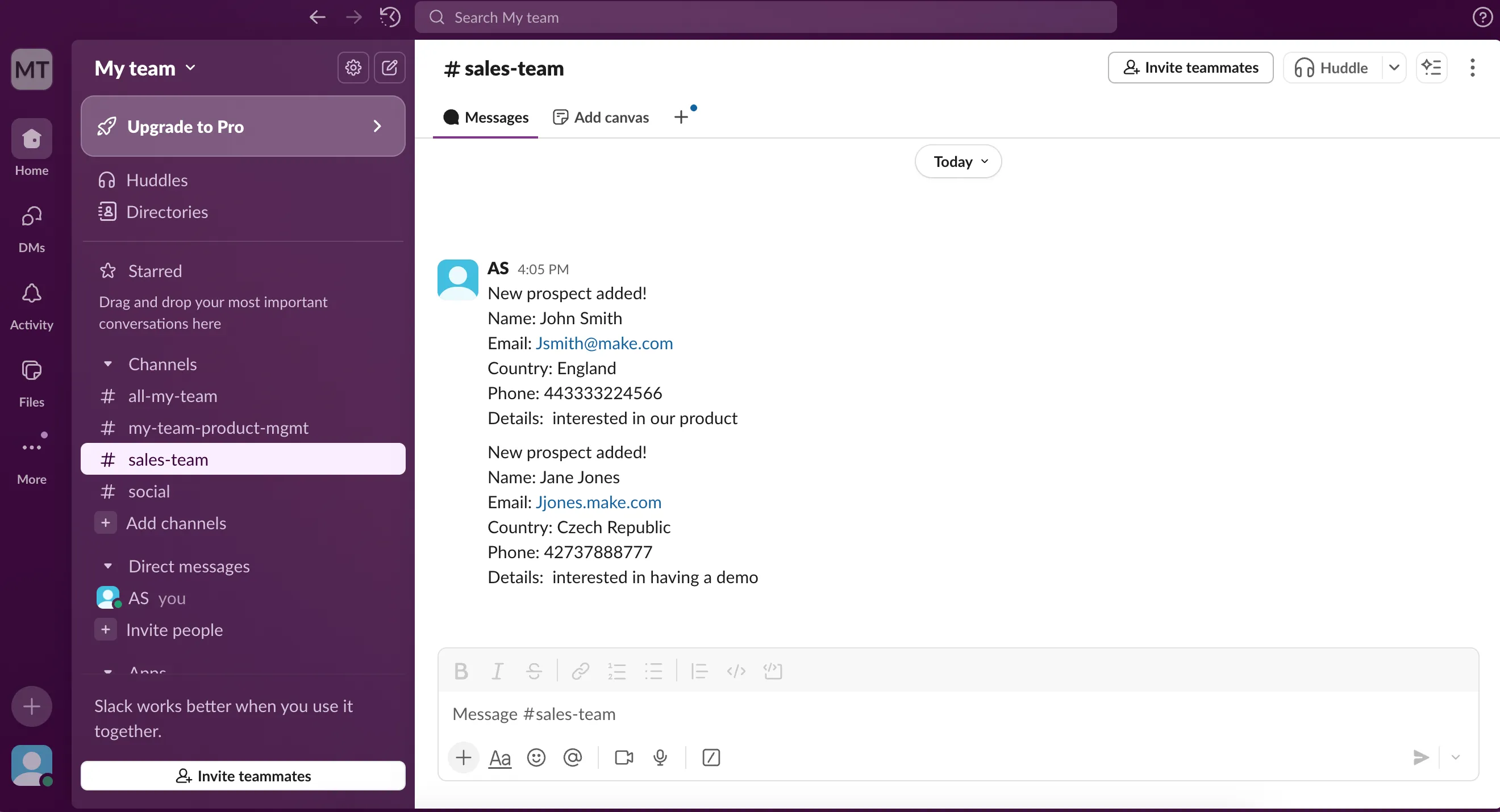1500x812 pixels.
Task: Open the emoji picker
Action: (x=536, y=757)
